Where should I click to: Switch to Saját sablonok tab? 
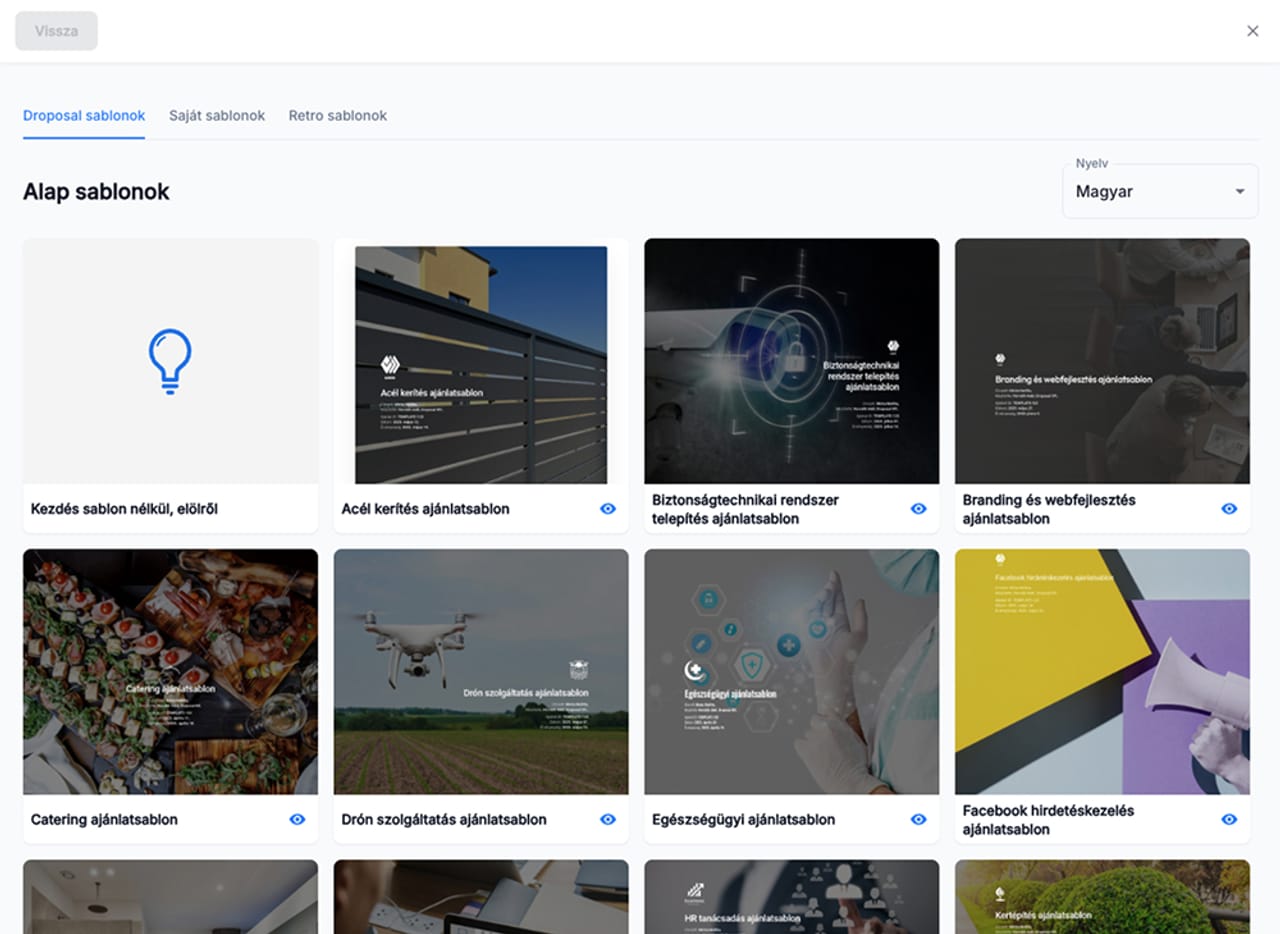[x=217, y=116]
